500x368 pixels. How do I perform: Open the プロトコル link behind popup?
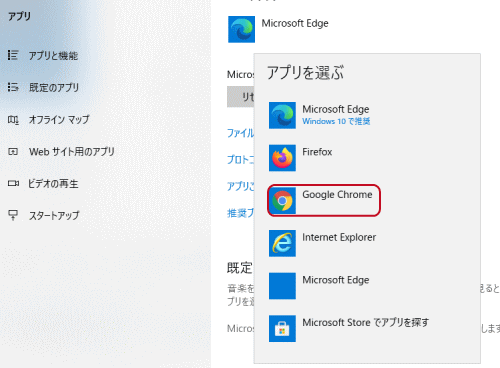point(240,160)
